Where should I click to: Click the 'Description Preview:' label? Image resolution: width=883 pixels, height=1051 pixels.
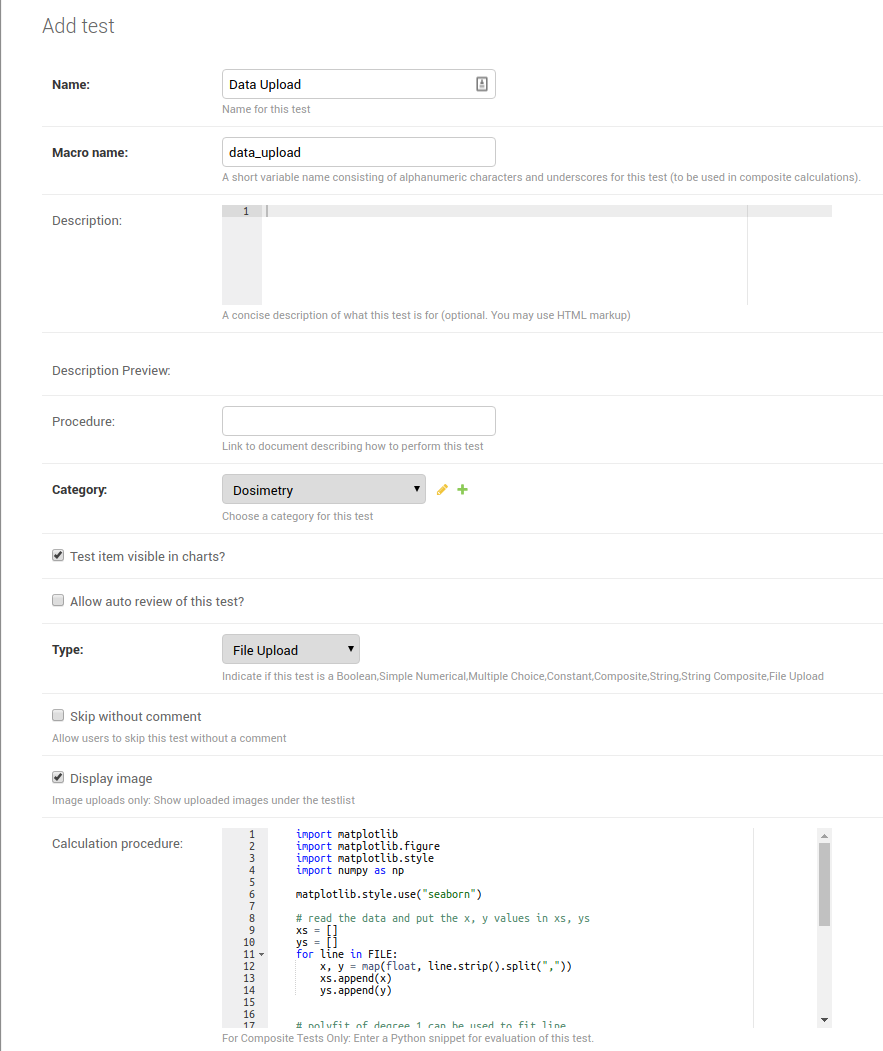coord(111,371)
